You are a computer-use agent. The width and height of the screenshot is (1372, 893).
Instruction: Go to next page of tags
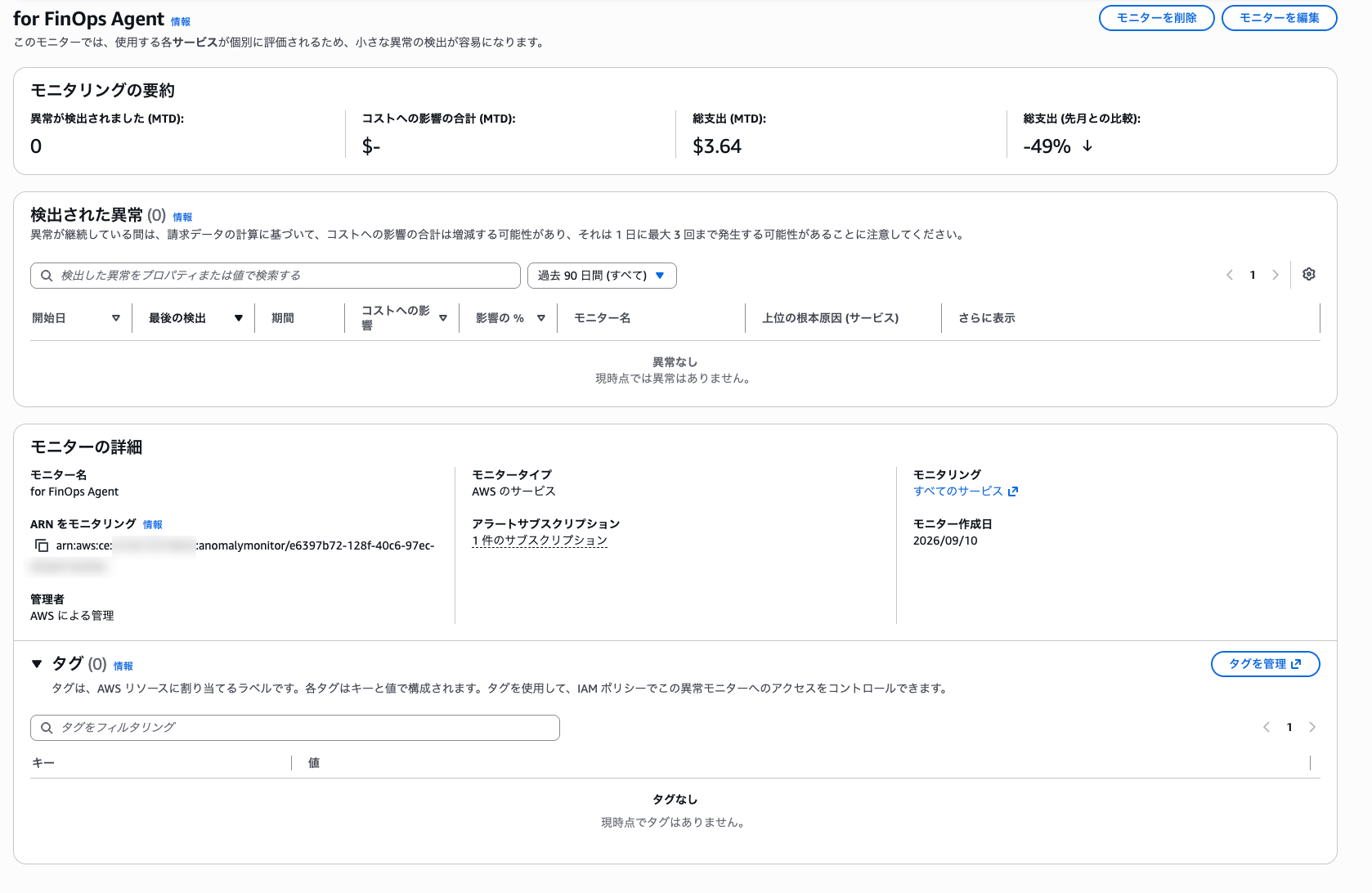(x=1312, y=727)
